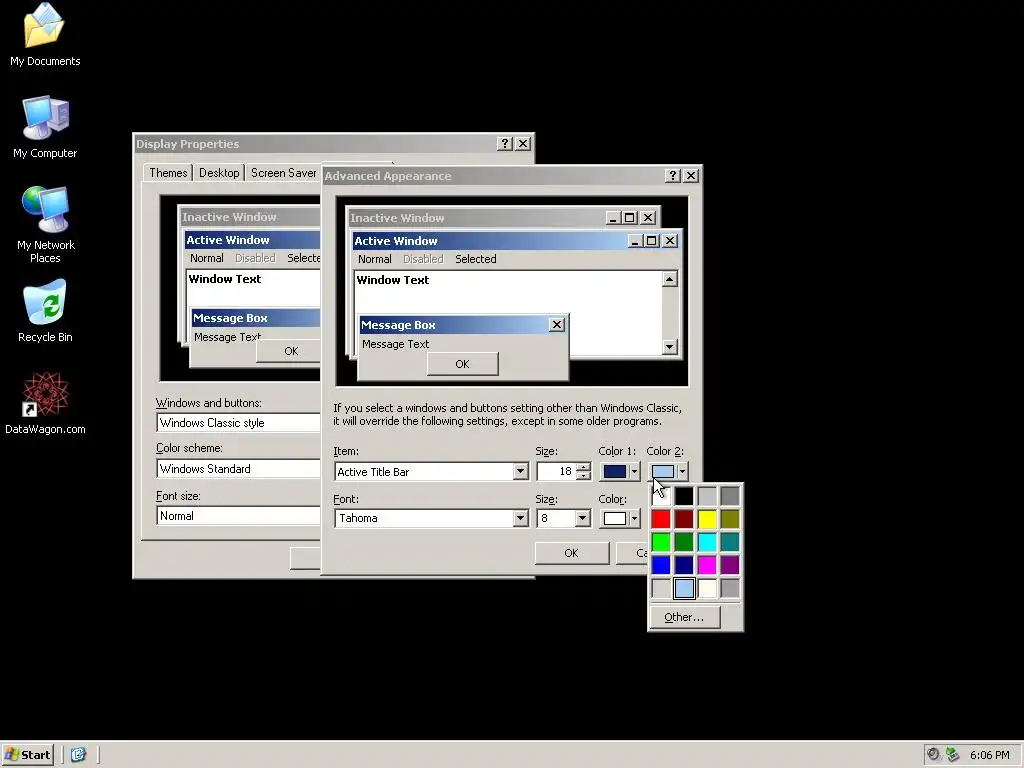
Task: Click the network tray icon
Action: tap(952, 754)
